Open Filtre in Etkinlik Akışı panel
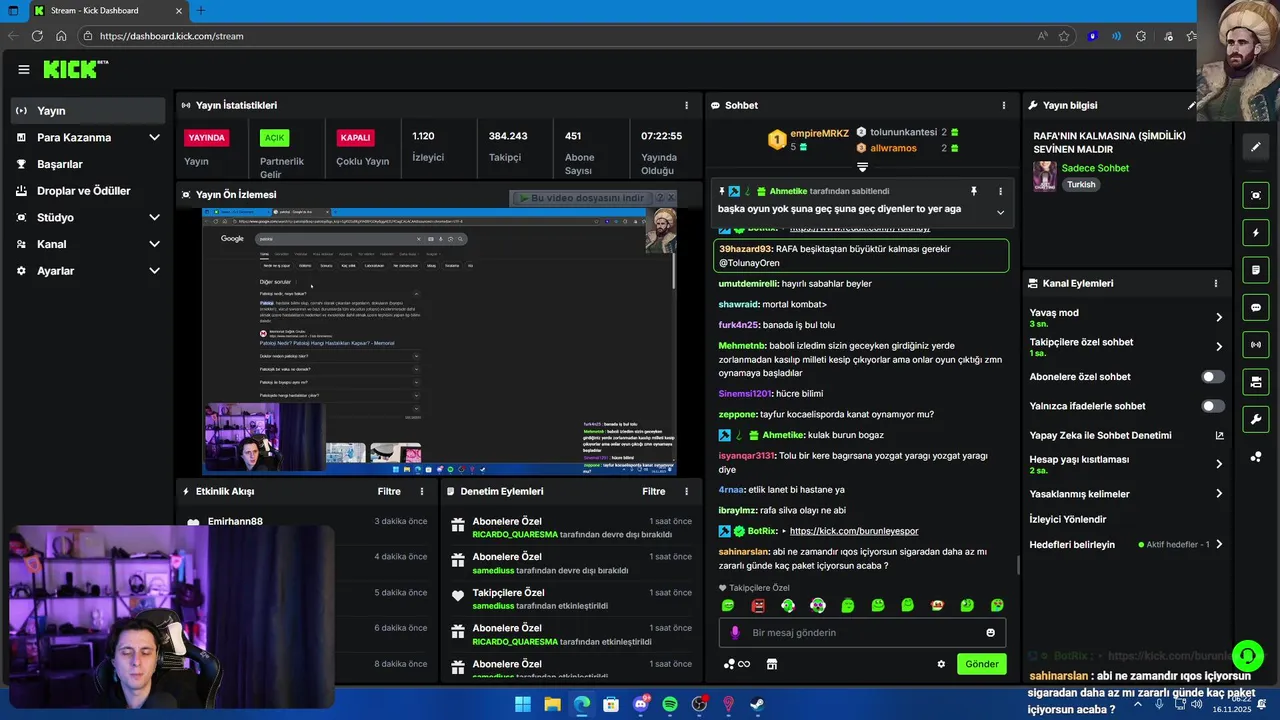This screenshot has width=1280, height=720. [389, 491]
